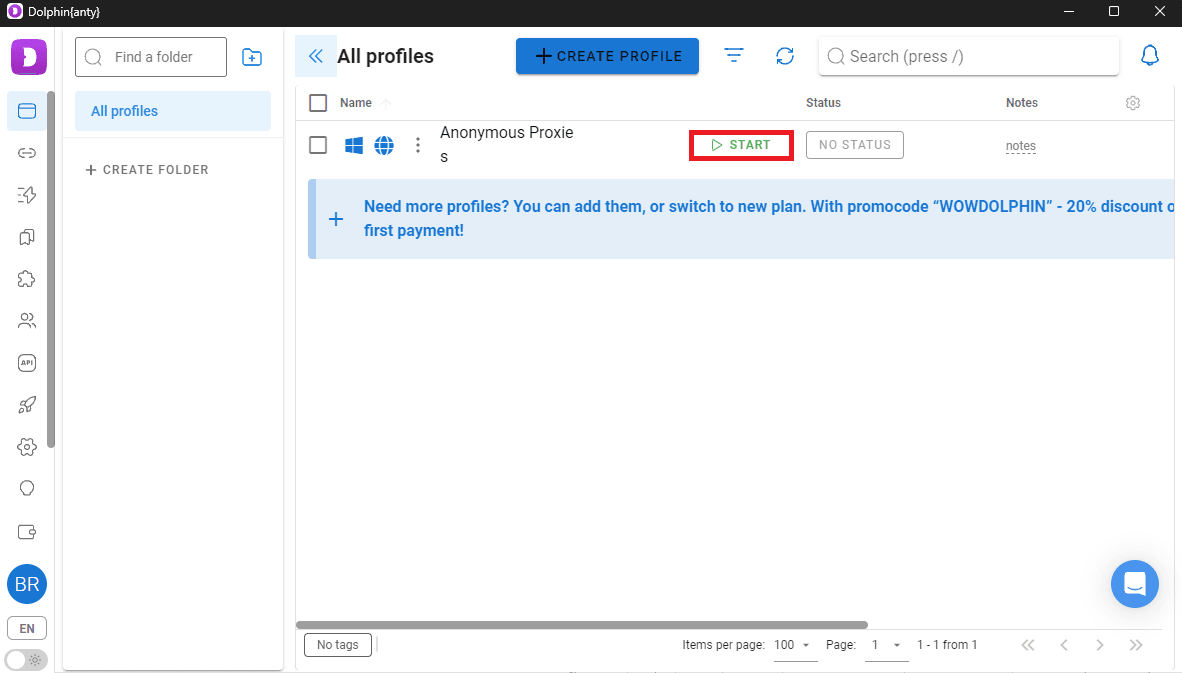Click the Create Profile button

click(x=607, y=56)
